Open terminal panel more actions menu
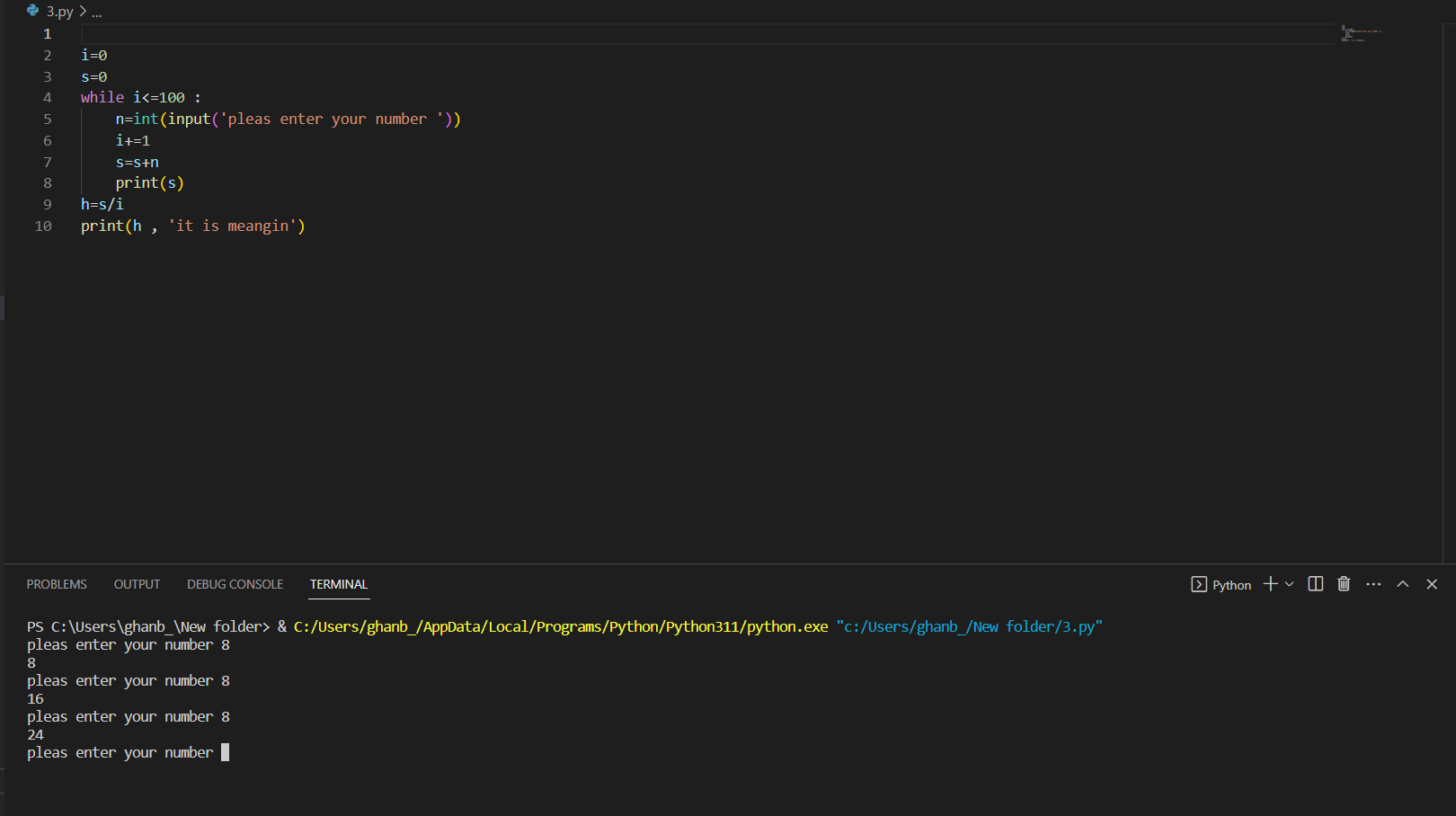 (1373, 584)
